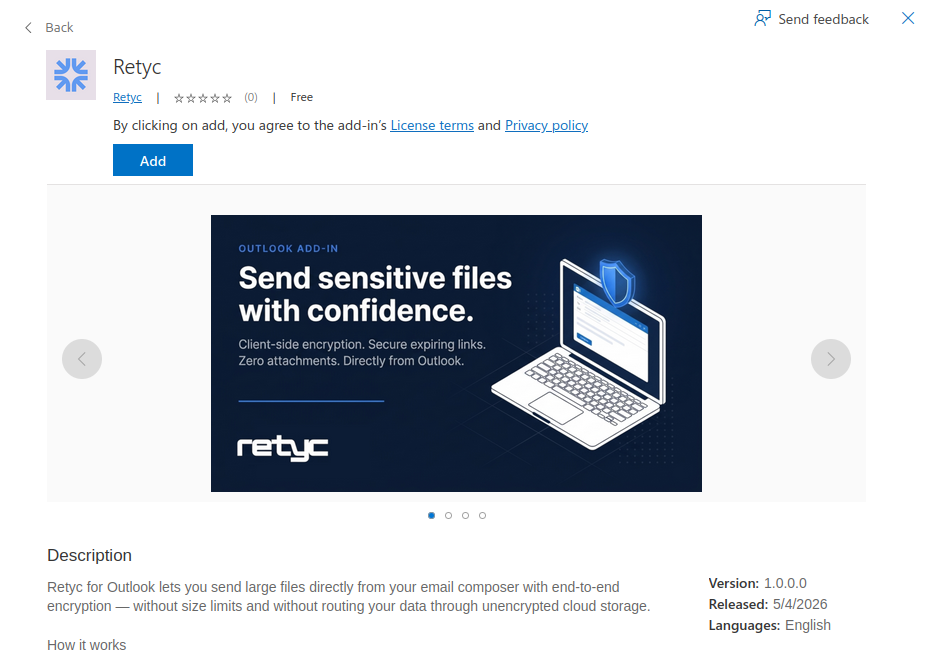Click the Description heading

click(90, 555)
